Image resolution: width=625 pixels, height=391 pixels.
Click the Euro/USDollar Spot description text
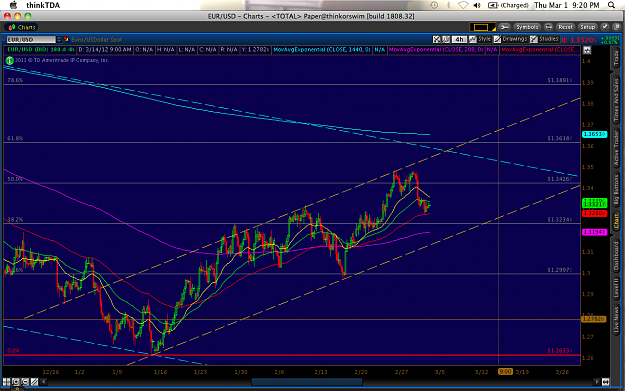pyautogui.click(x=96, y=39)
